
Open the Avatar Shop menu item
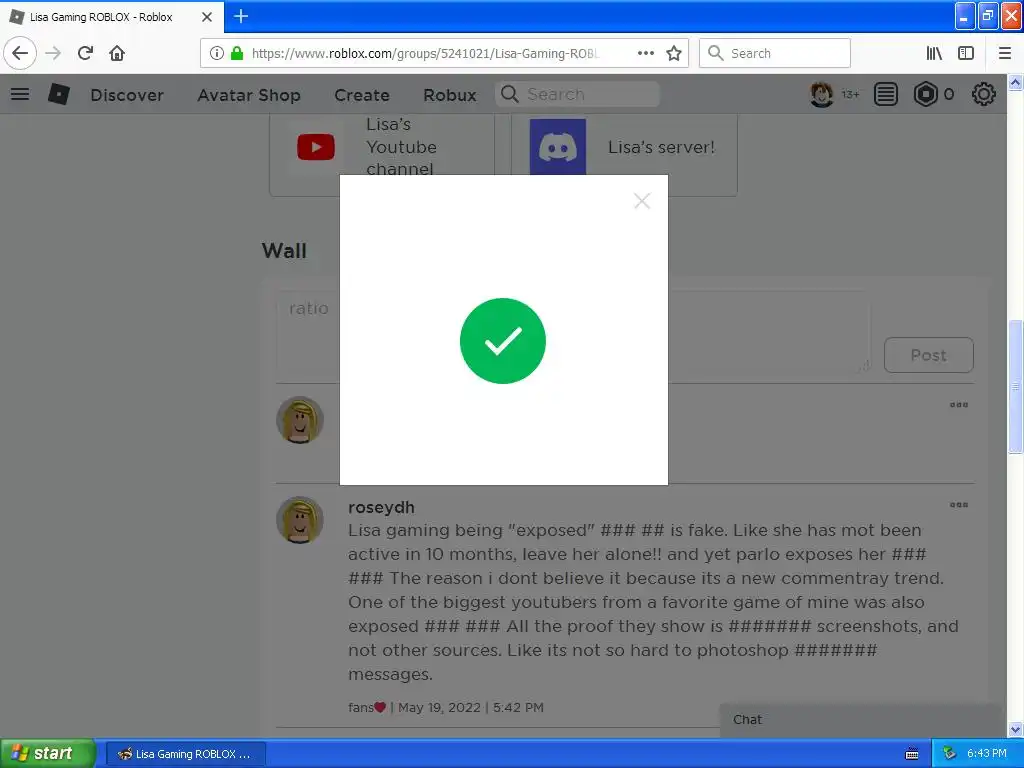click(x=249, y=95)
